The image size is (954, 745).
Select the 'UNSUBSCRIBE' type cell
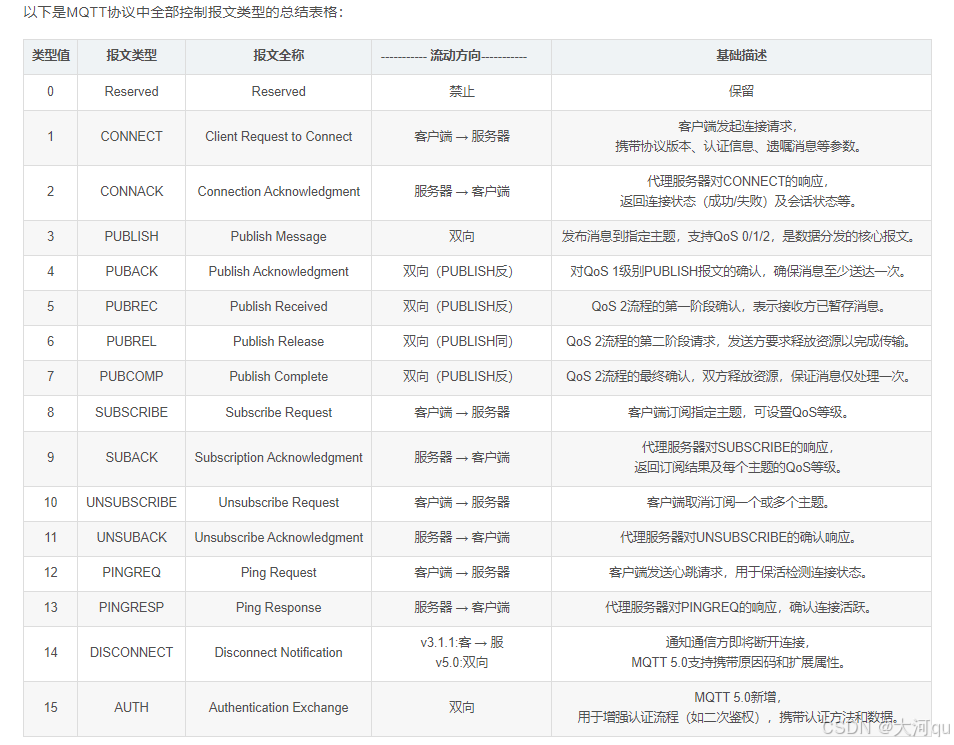(131, 502)
